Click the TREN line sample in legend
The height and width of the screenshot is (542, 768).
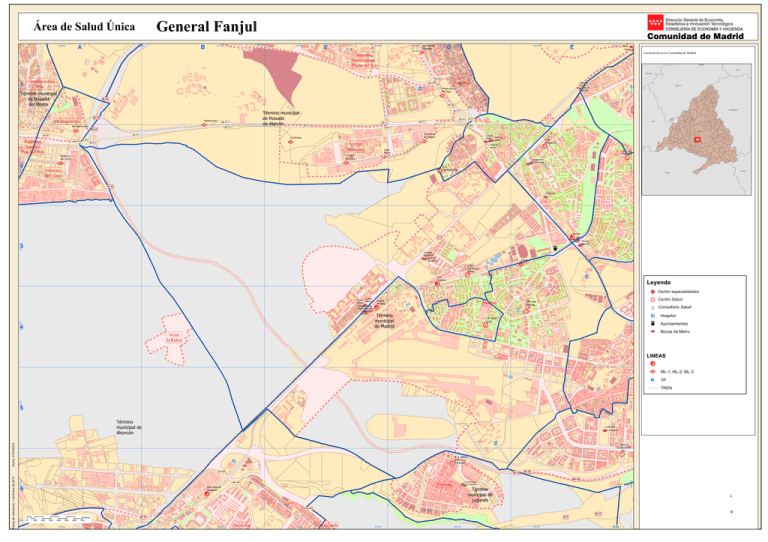653,389
